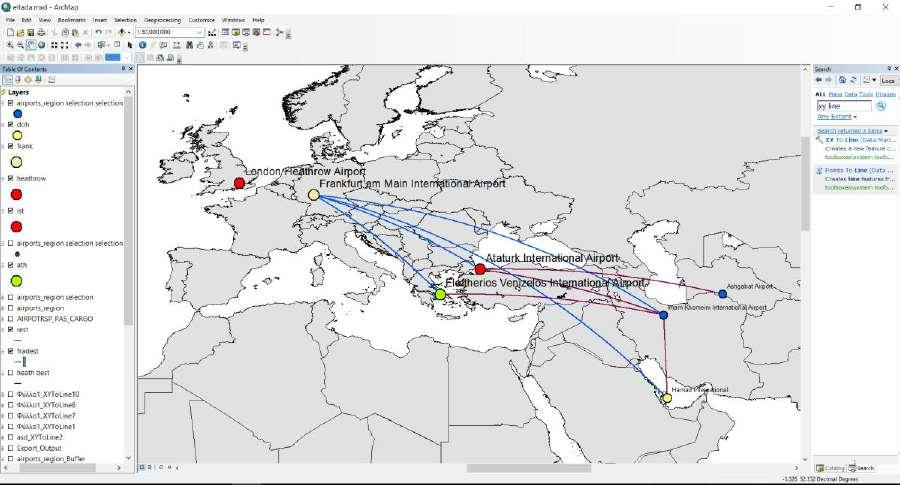Switch TOC to List By Source

point(18,80)
